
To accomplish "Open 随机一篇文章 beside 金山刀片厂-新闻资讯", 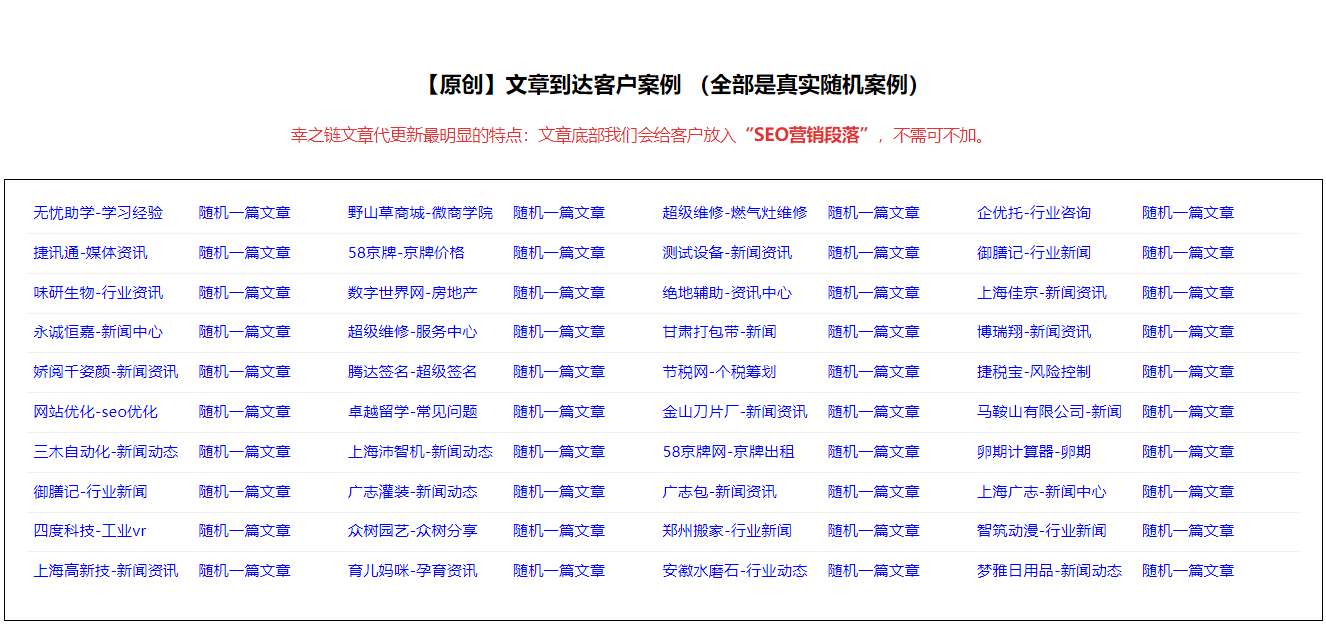I will [x=874, y=412].
